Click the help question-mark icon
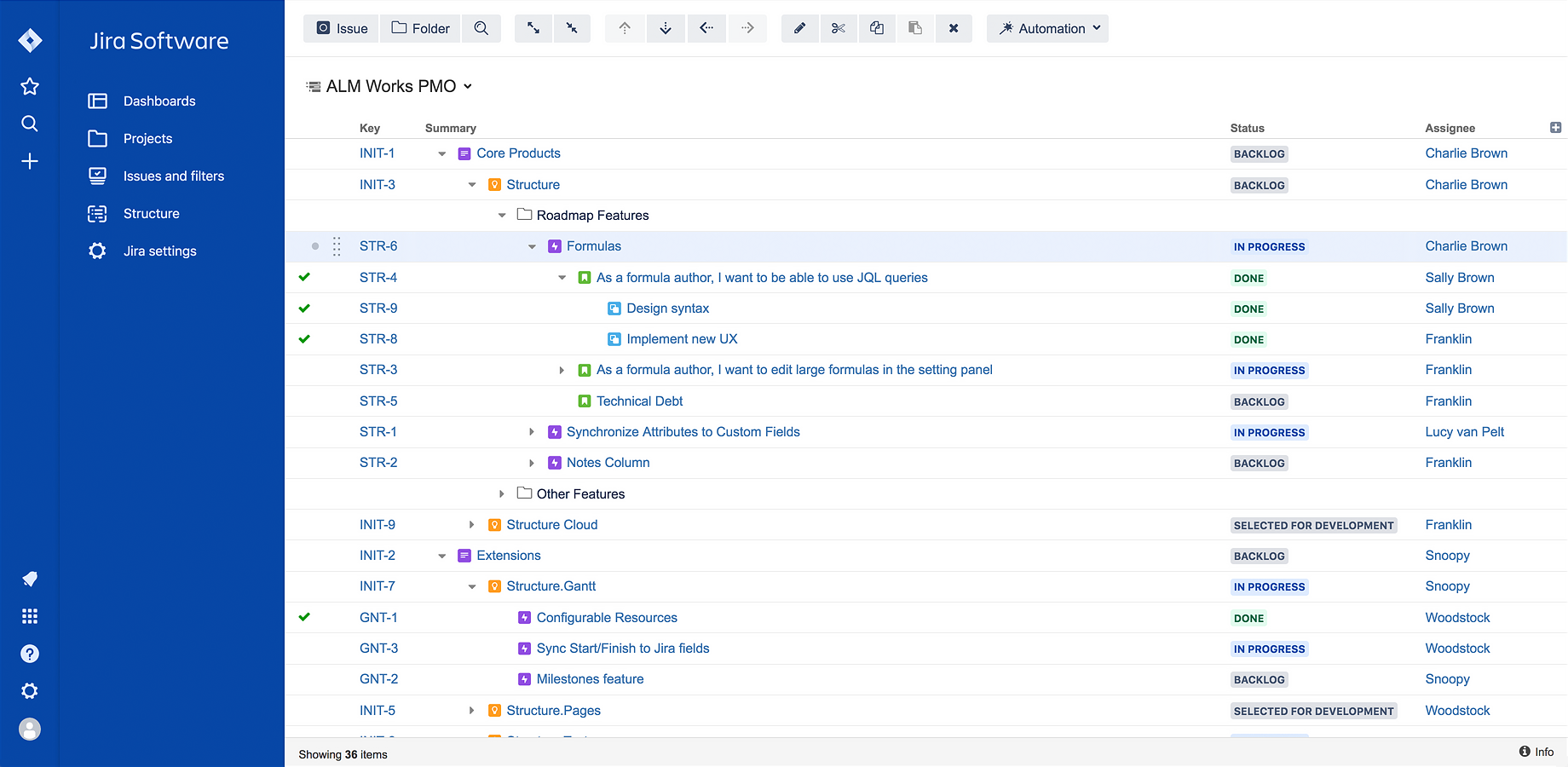The width and height of the screenshot is (1568, 767). coord(30,654)
